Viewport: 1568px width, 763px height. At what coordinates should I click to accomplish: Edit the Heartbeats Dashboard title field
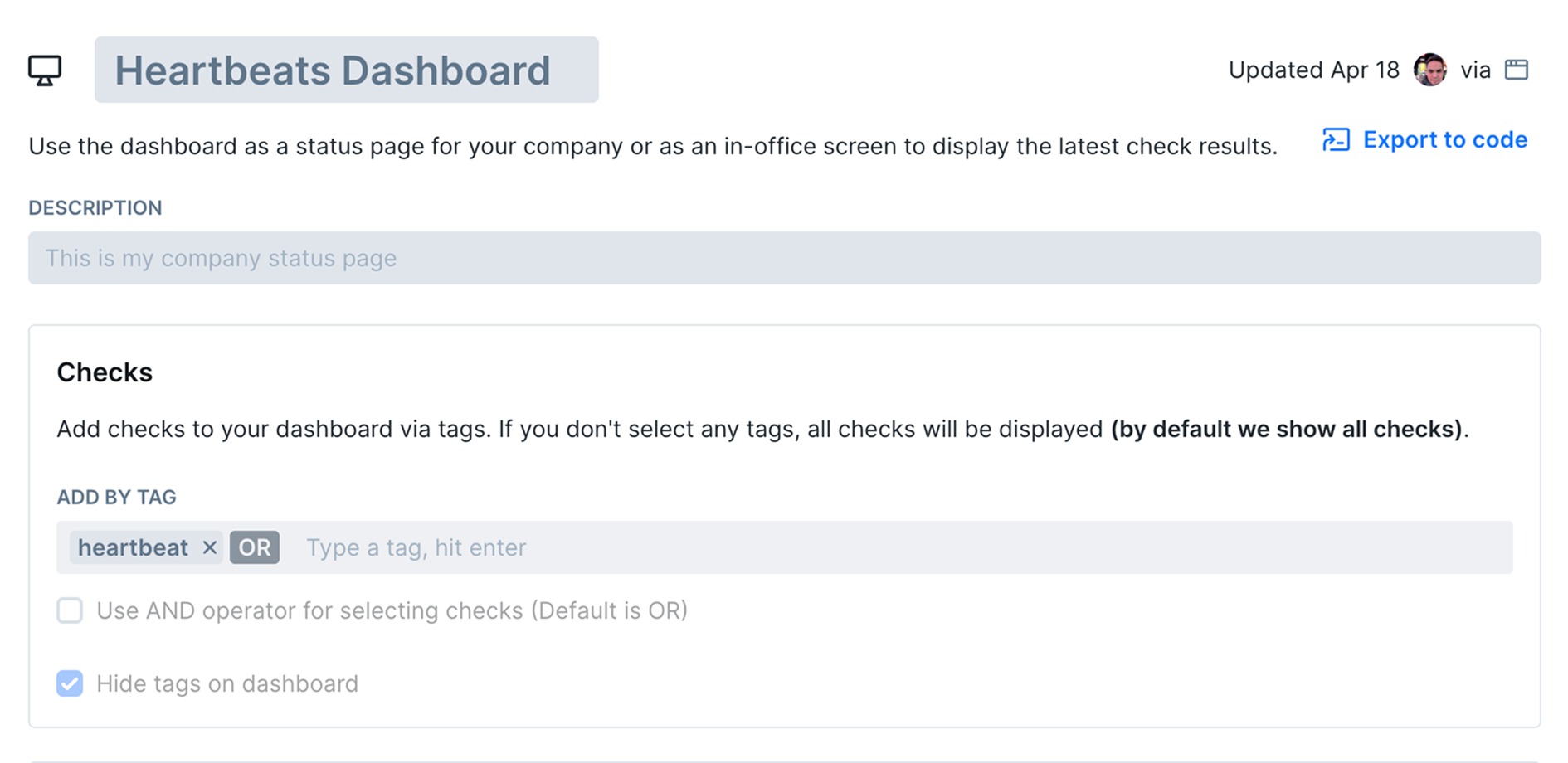click(347, 70)
